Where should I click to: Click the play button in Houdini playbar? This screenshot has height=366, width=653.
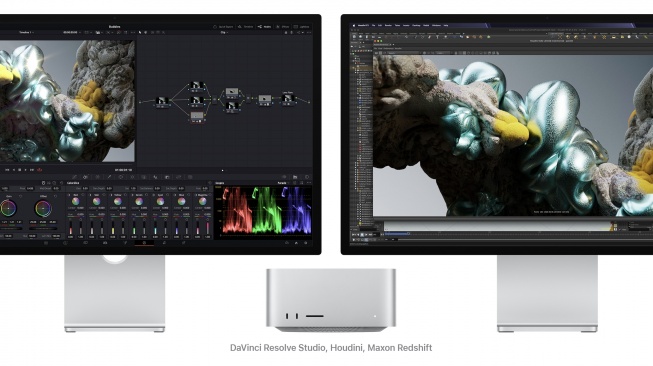coord(366,234)
